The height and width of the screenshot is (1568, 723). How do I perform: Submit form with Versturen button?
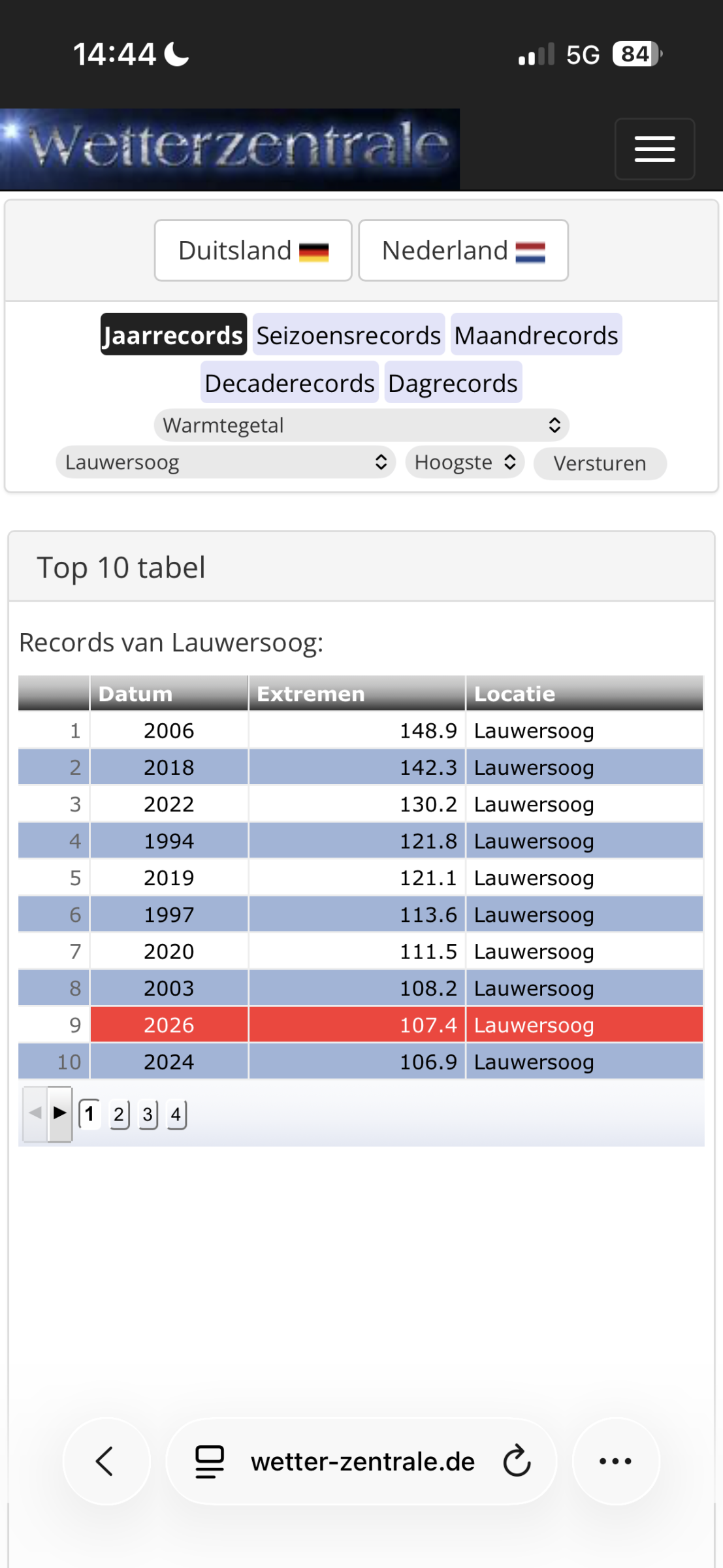point(600,463)
